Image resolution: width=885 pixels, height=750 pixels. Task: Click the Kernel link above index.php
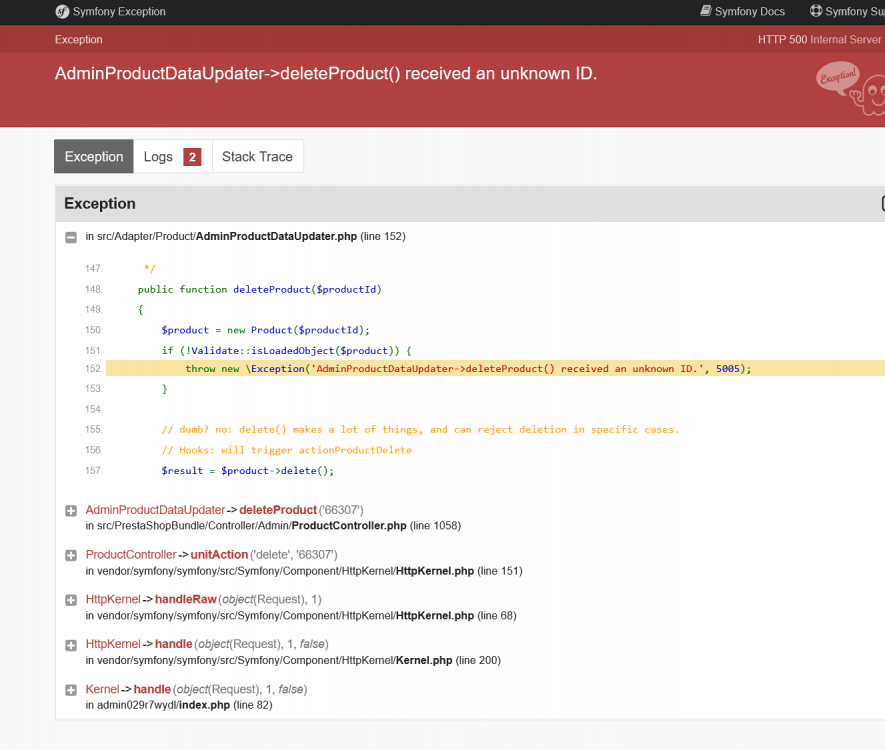[102, 689]
